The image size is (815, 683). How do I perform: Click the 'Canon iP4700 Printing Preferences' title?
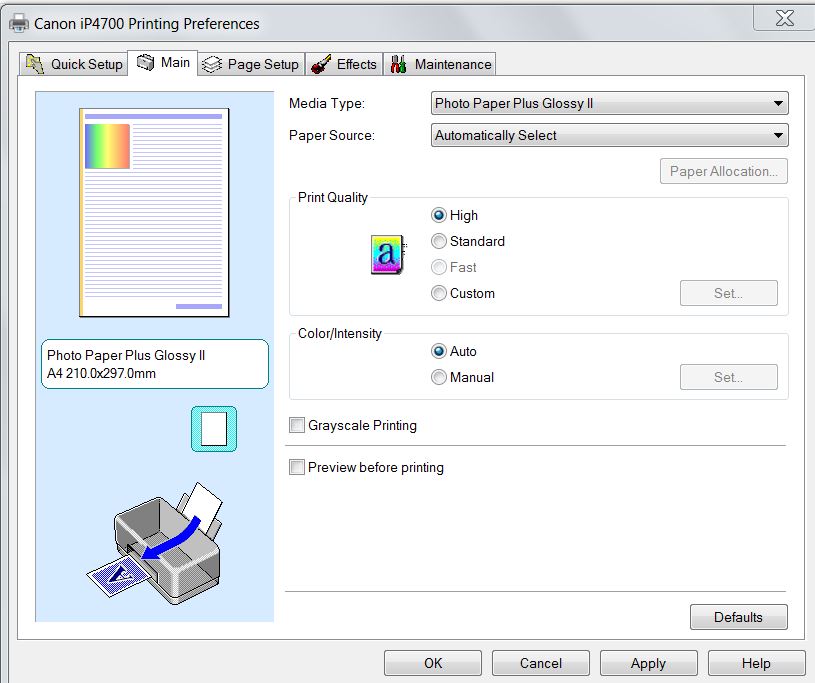tap(147, 24)
